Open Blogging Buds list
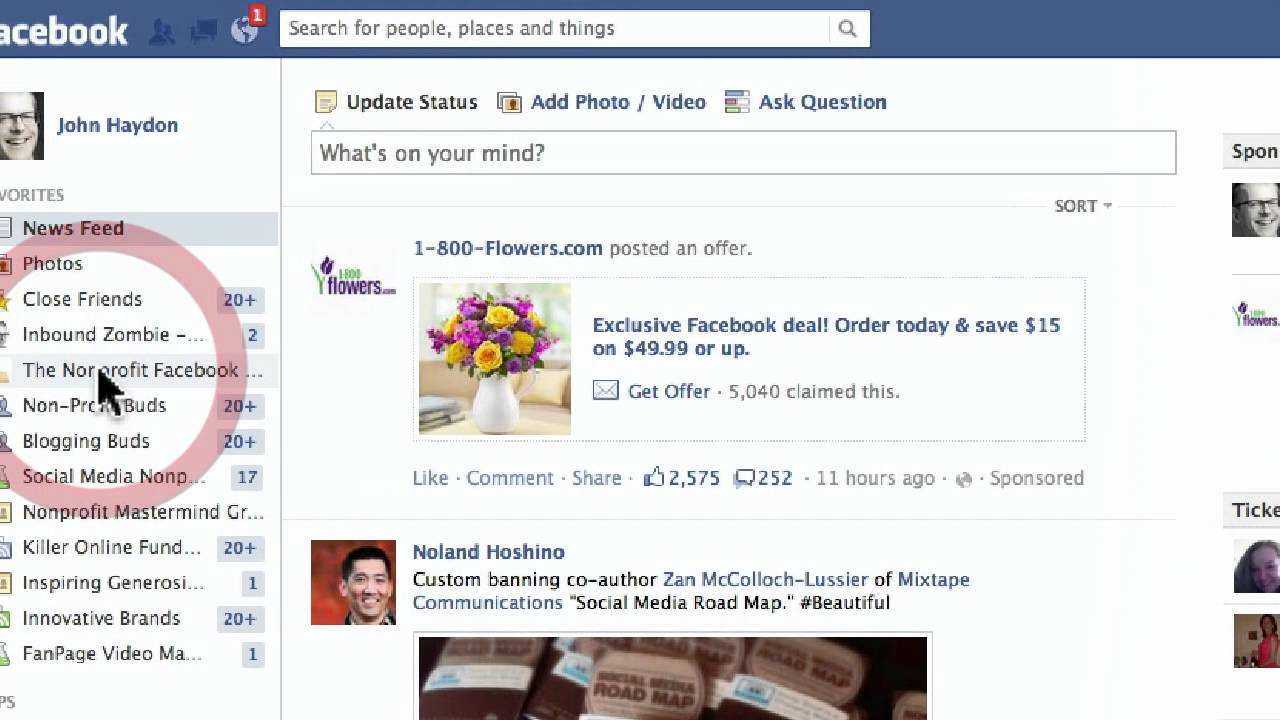The width and height of the screenshot is (1280, 720). pyautogui.click(x=86, y=441)
